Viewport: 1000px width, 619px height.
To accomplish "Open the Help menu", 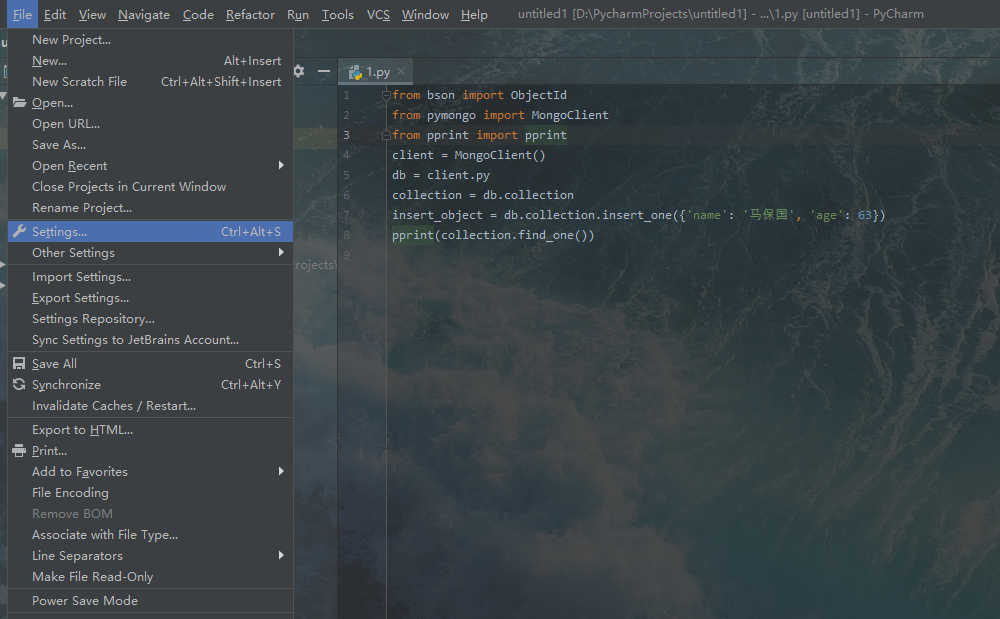I will point(474,14).
